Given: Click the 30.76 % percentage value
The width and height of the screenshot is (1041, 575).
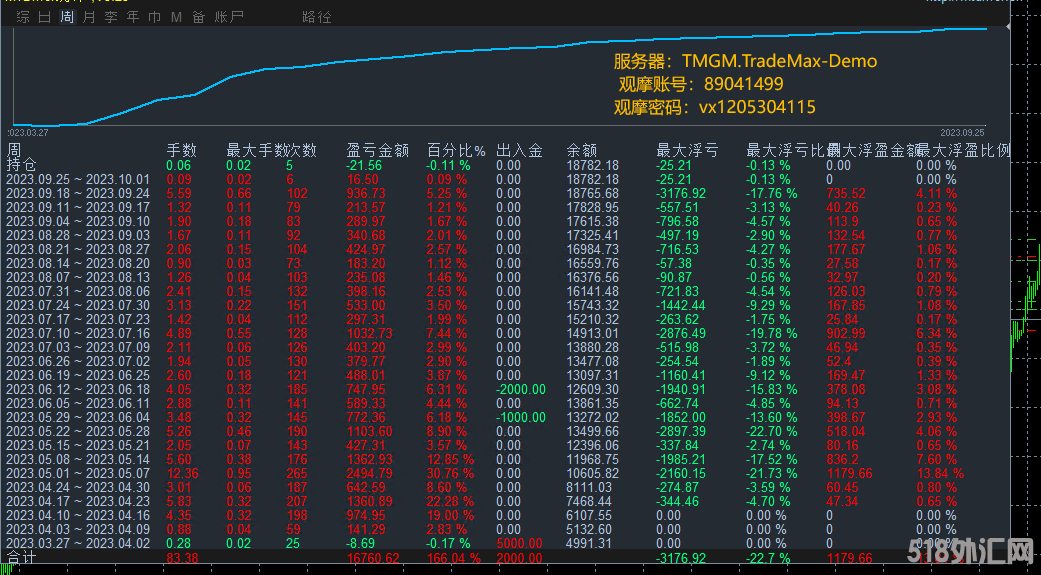Looking at the screenshot, I should (x=450, y=473).
